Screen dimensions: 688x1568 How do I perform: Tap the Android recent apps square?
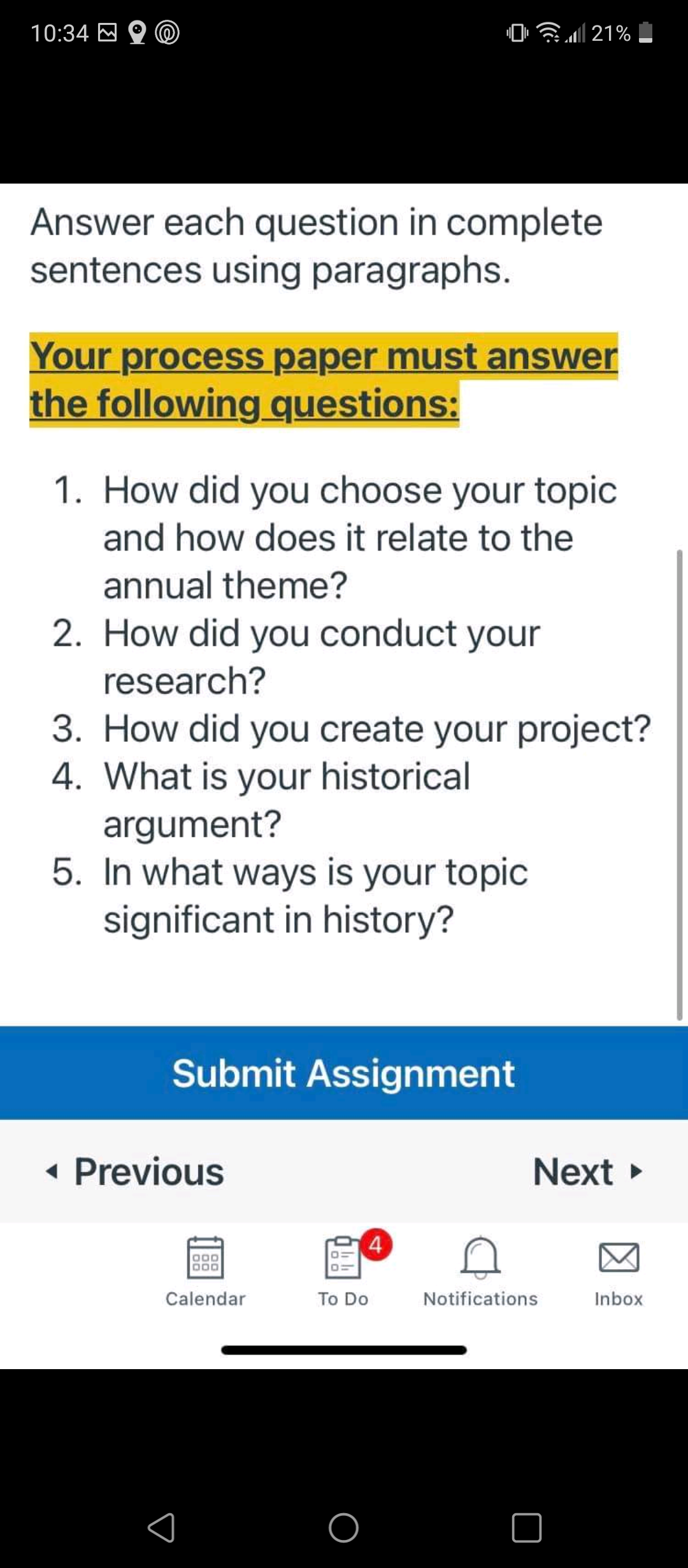[527, 1528]
